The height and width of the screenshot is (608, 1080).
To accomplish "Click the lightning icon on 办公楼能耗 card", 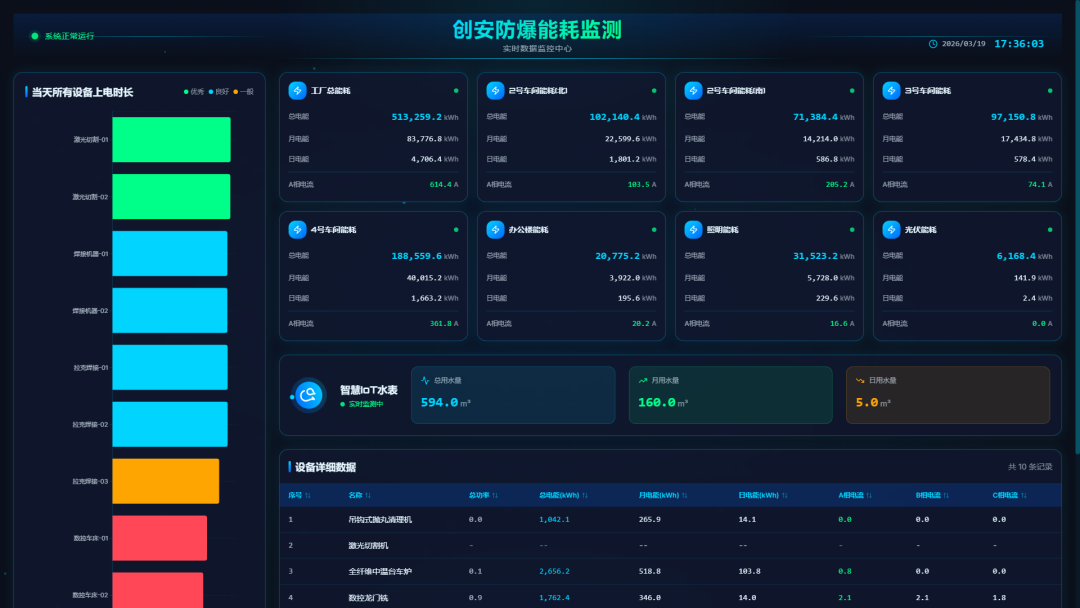I will coord(495,230).
